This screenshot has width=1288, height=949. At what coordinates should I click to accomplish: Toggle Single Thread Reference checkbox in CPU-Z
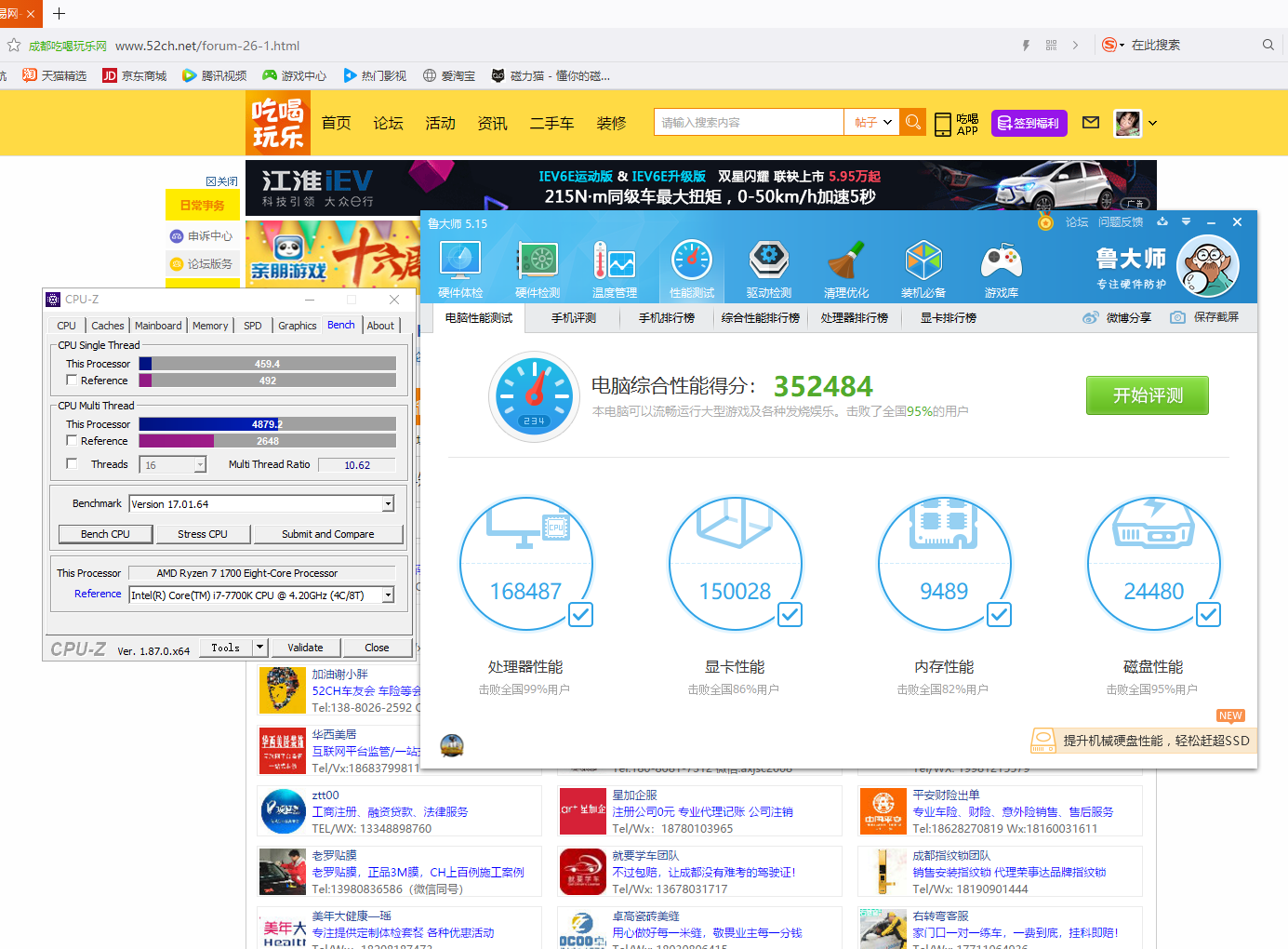click(x=72, y=381)
